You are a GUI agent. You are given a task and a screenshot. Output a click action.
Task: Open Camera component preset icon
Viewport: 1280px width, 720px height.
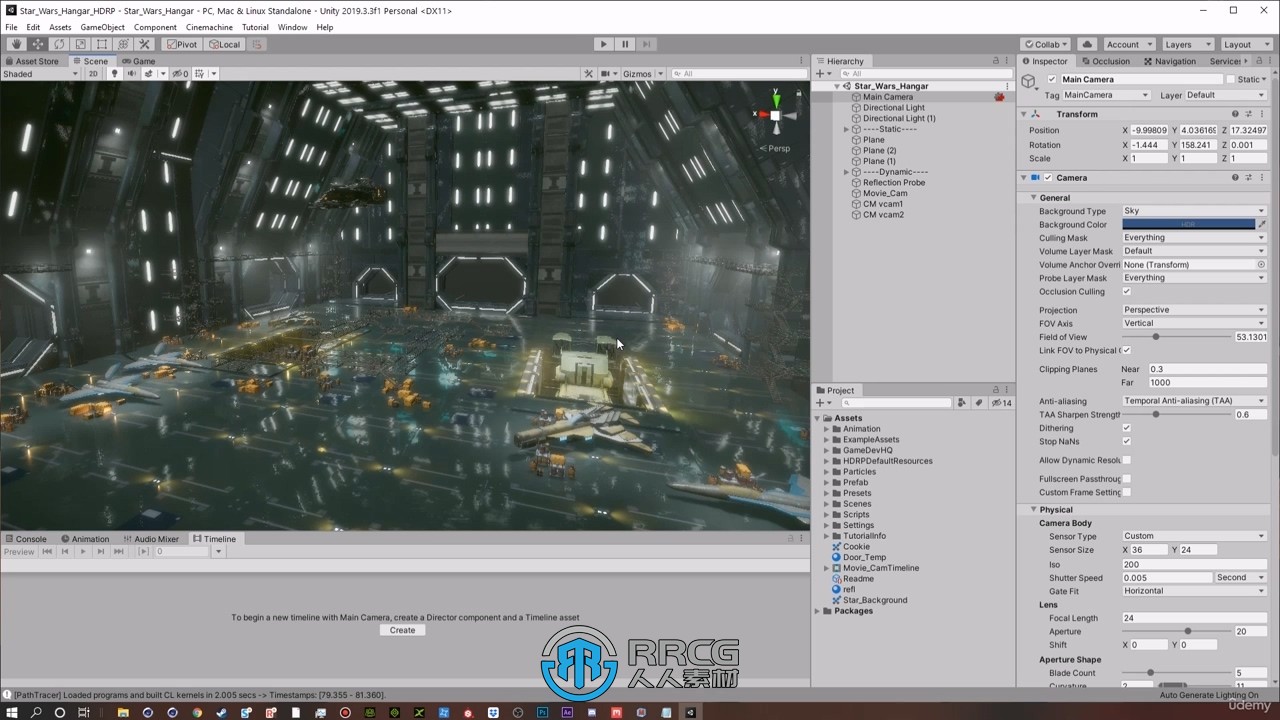(1249, 178)
